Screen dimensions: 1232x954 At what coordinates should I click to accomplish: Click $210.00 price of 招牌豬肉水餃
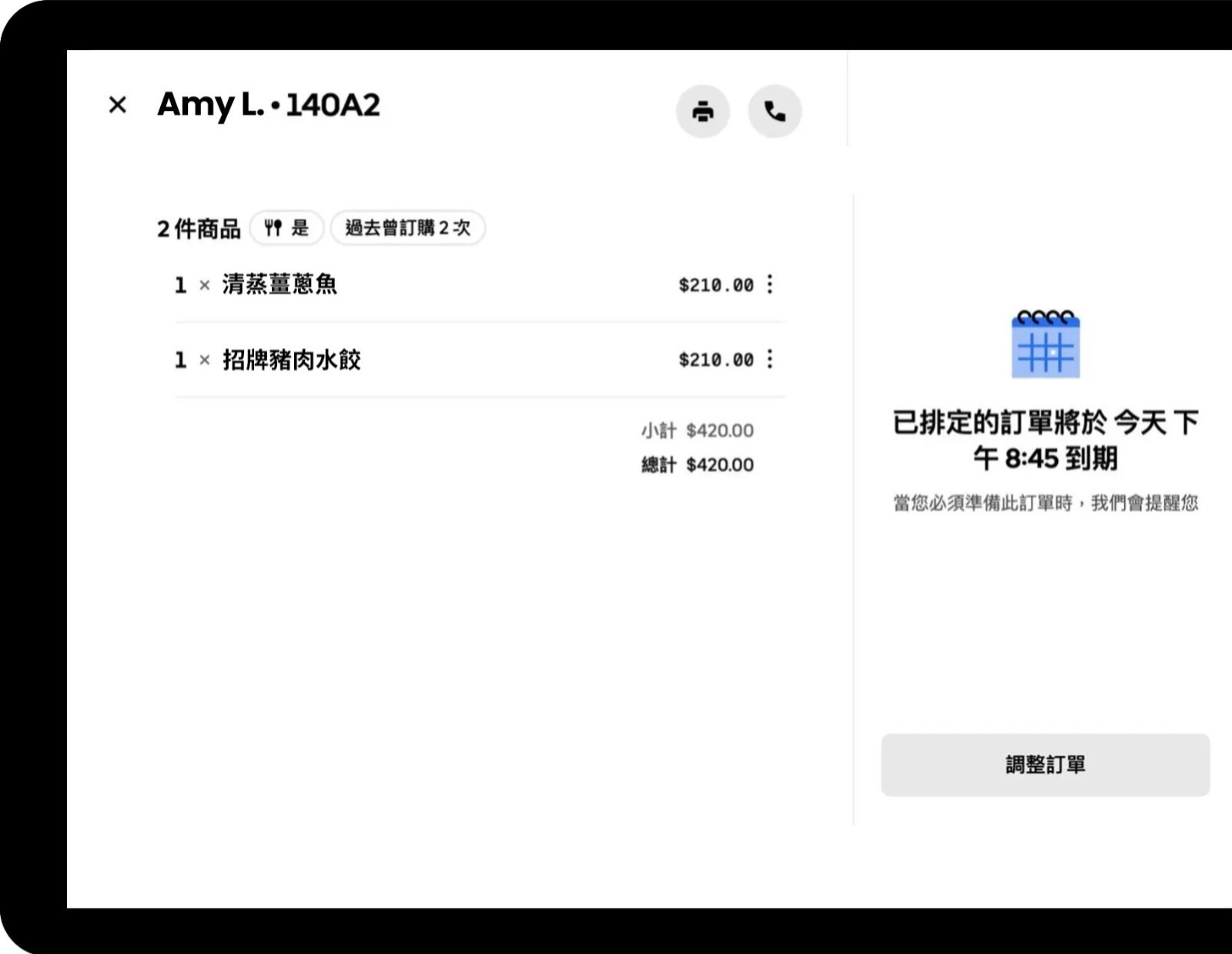click(x=715, y=360)
